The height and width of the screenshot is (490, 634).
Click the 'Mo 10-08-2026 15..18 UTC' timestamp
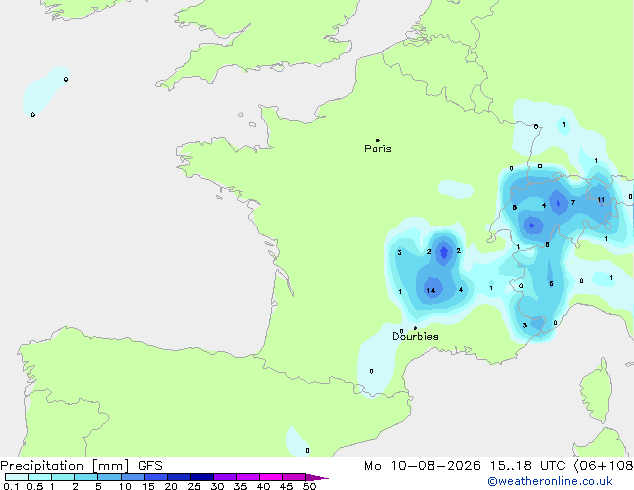click(x=465, y=466)
